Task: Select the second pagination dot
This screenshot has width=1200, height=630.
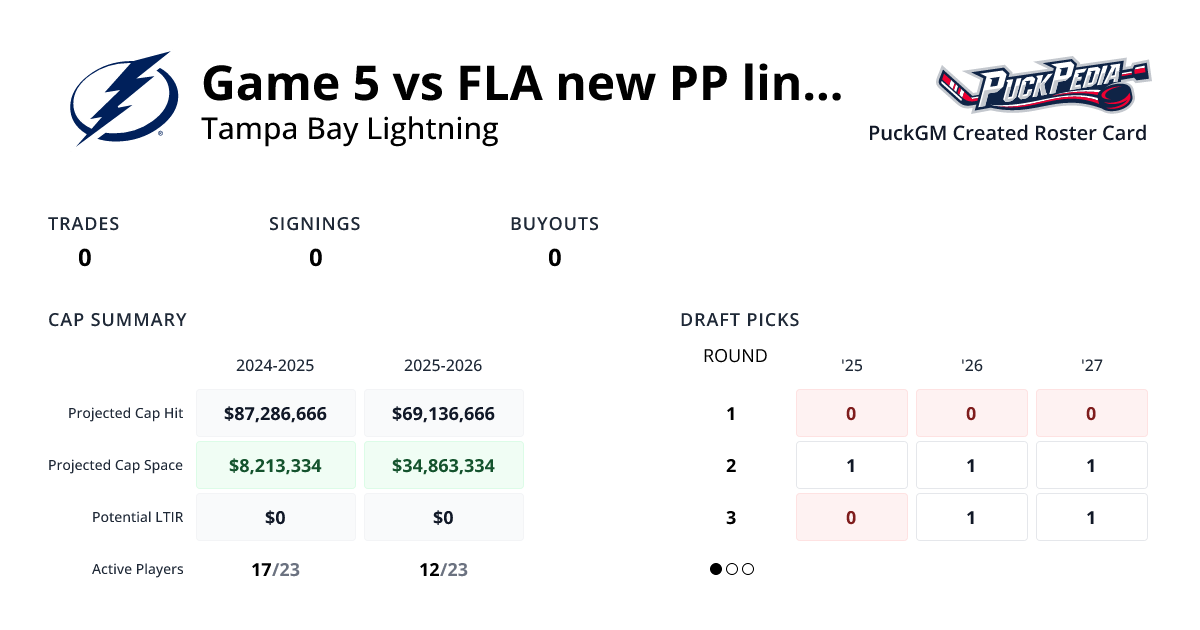Action: 731,569
